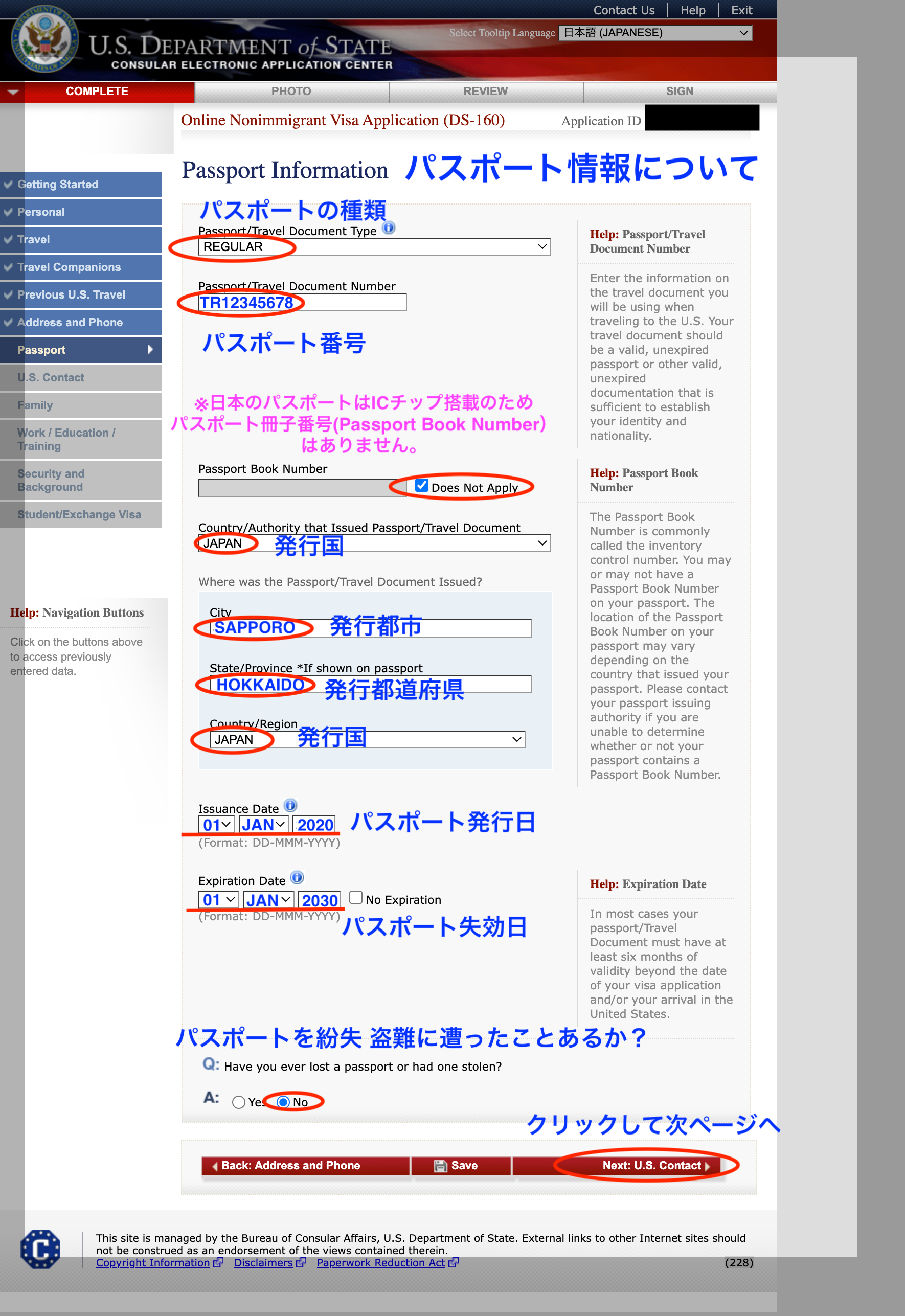Viewport: 905px width, 1316px height.
Task: Click the external-link icon beside Copyright Information
Action: click(218, 1263)
